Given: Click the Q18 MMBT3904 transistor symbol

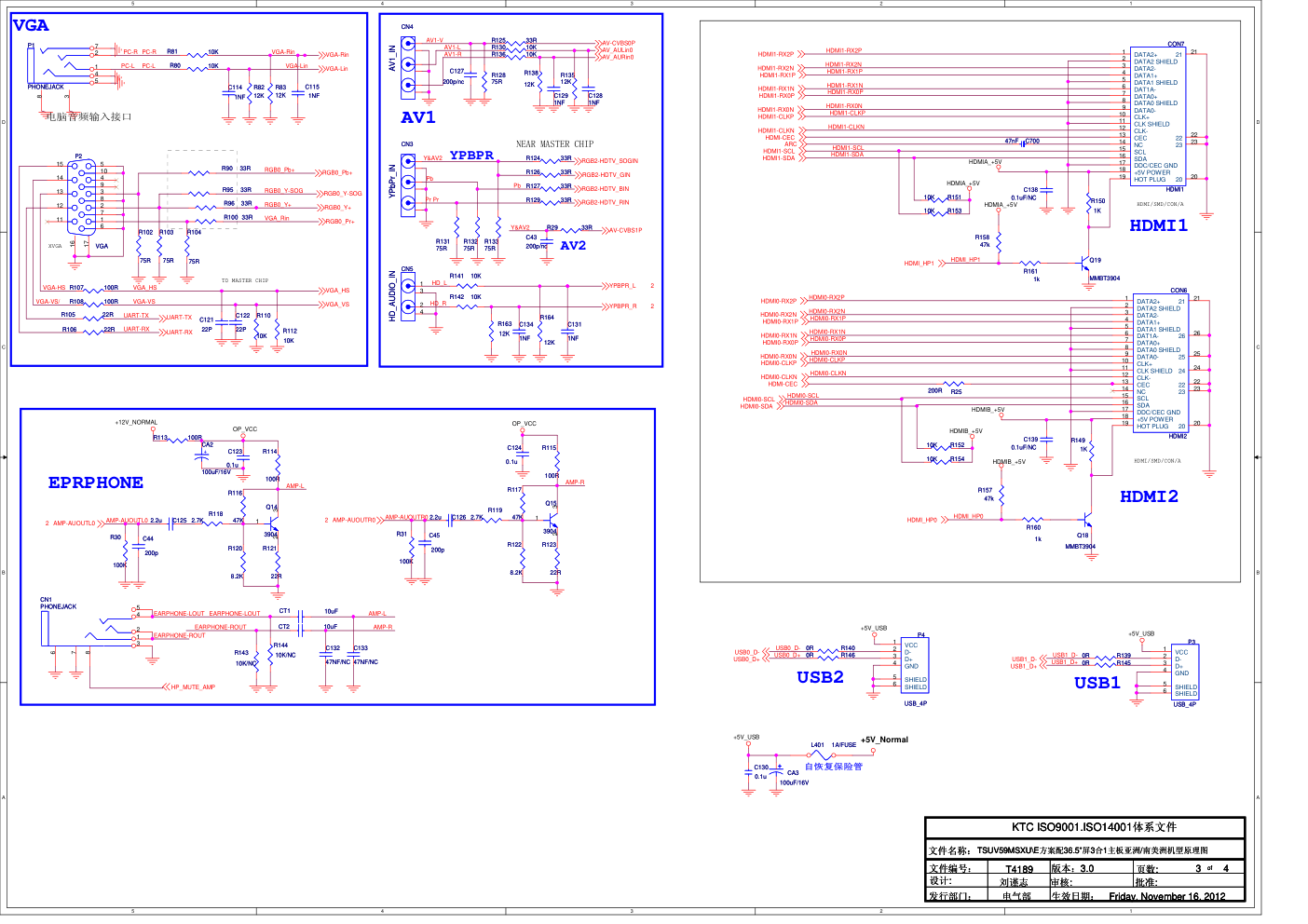Looking at the screenshot, I should click(1086, 520).
